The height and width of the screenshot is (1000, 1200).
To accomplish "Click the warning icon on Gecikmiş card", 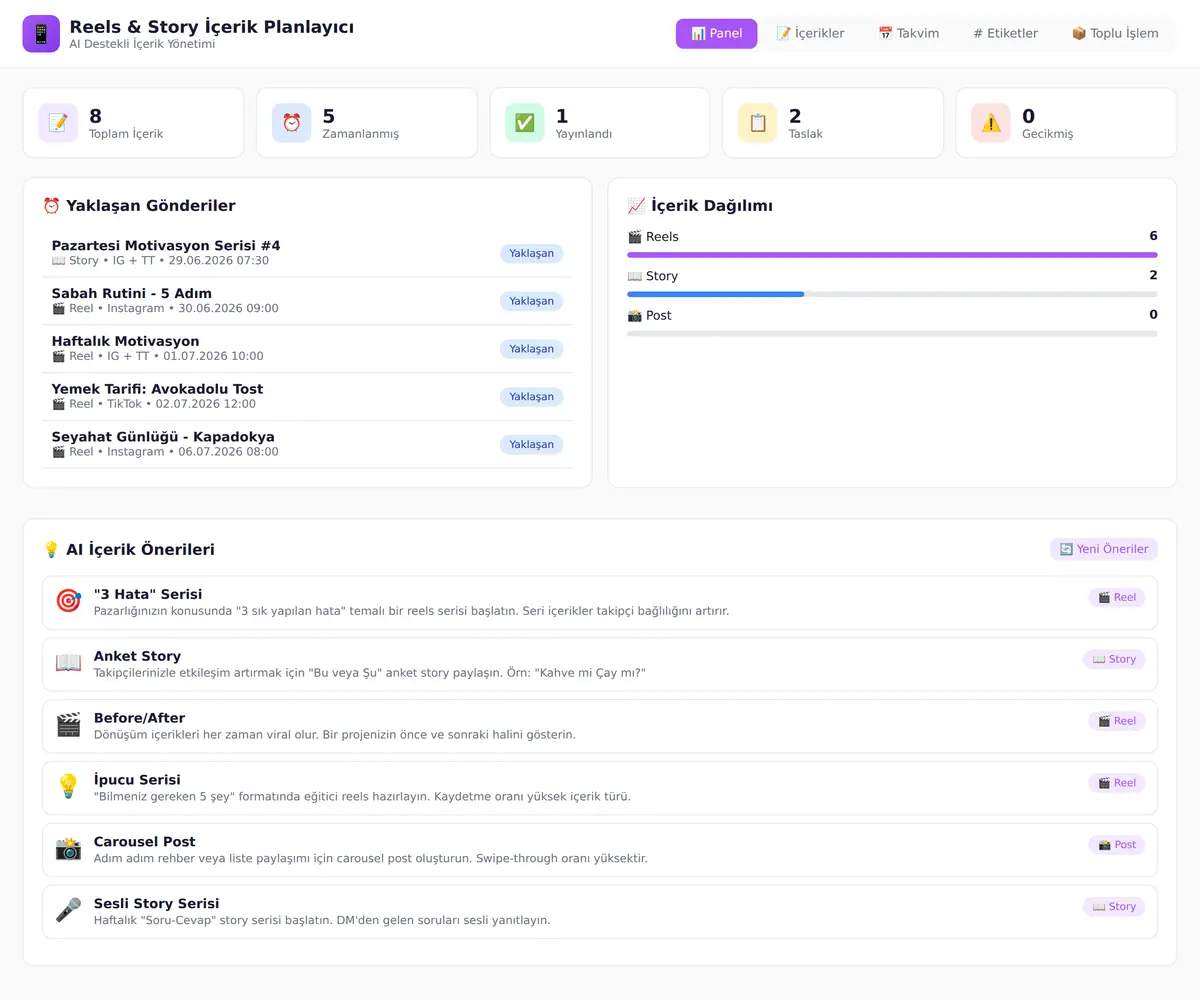I will point(990,123).
